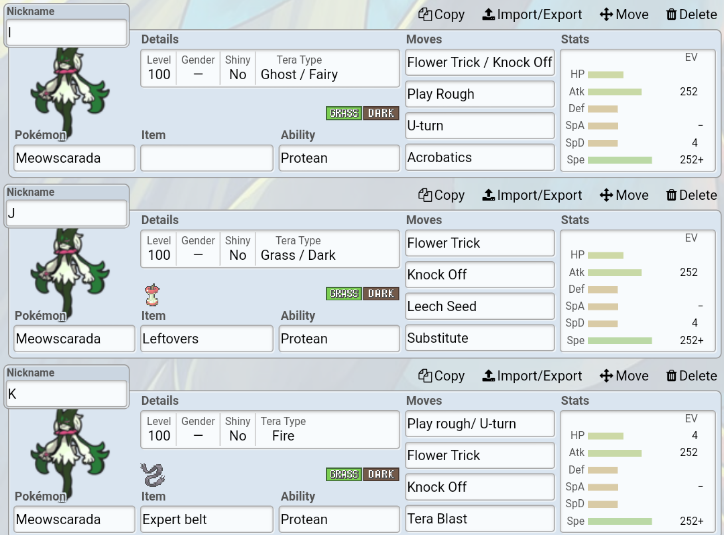Image resolution: width=724 pixels, height=535 pixels.
Task: Click the Move icon for set K
Action: coord(606,376)
